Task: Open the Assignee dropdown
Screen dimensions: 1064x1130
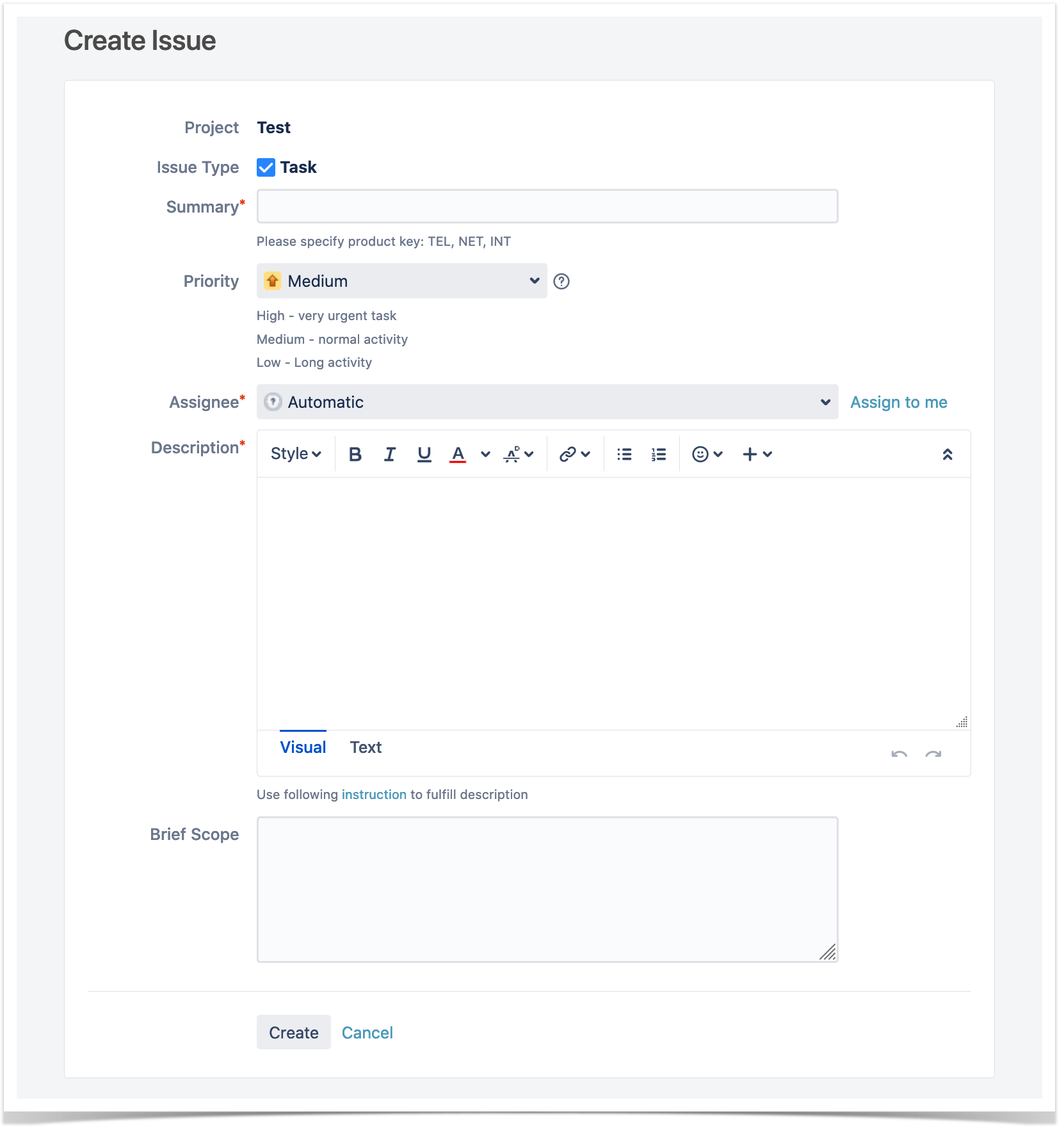Action: (x=547, y=402)
